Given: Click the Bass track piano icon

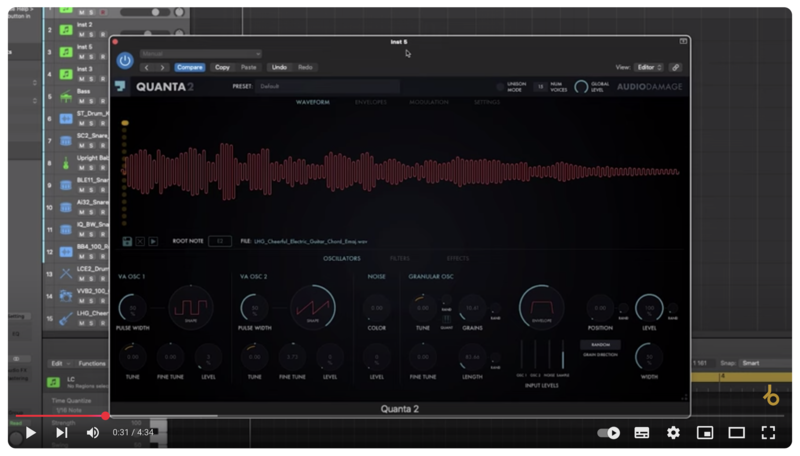Looking at the screenshot, I should click(66, 96).
